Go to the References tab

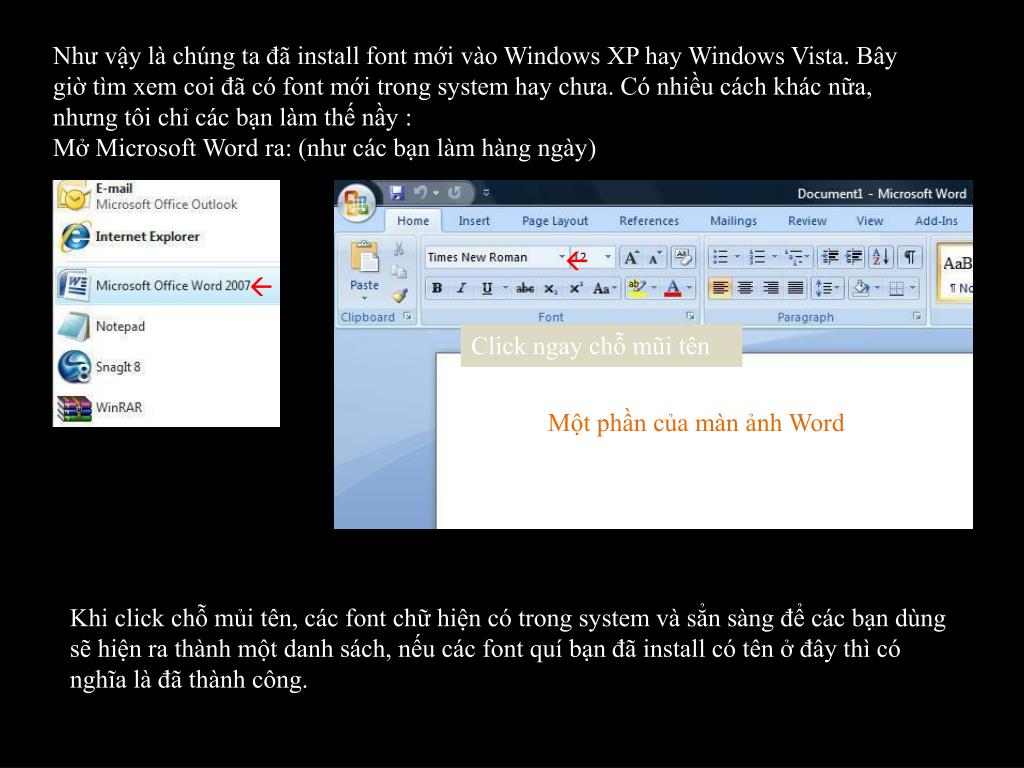click(648, 221)
